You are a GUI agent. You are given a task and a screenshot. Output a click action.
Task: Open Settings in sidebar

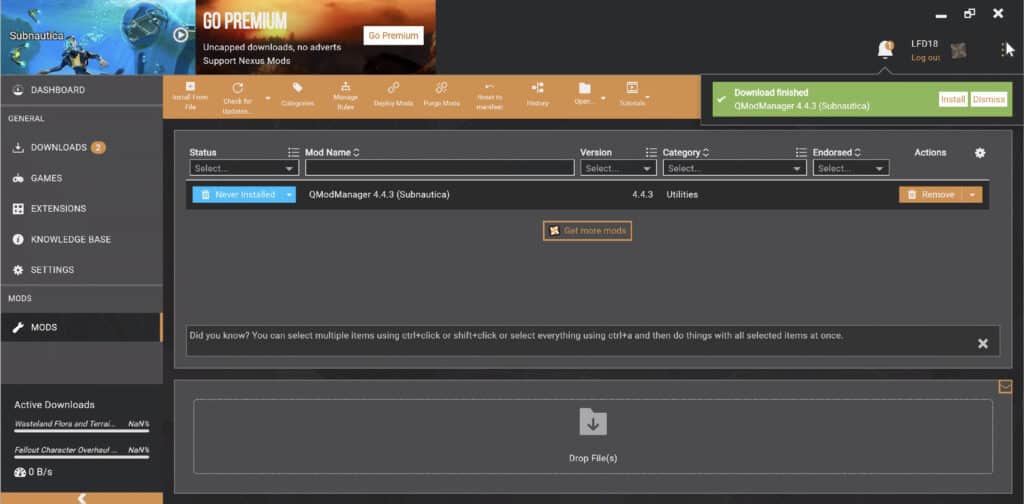click(82, 270)
